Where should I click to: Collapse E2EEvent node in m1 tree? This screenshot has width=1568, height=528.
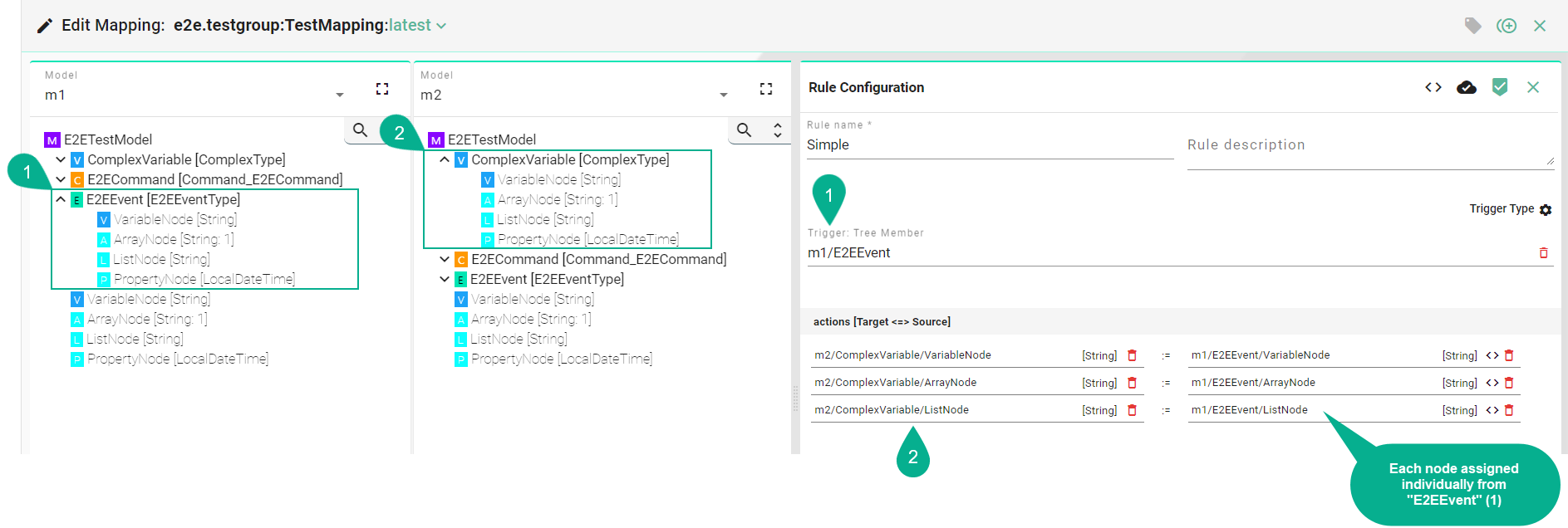[x=61, y=199]
